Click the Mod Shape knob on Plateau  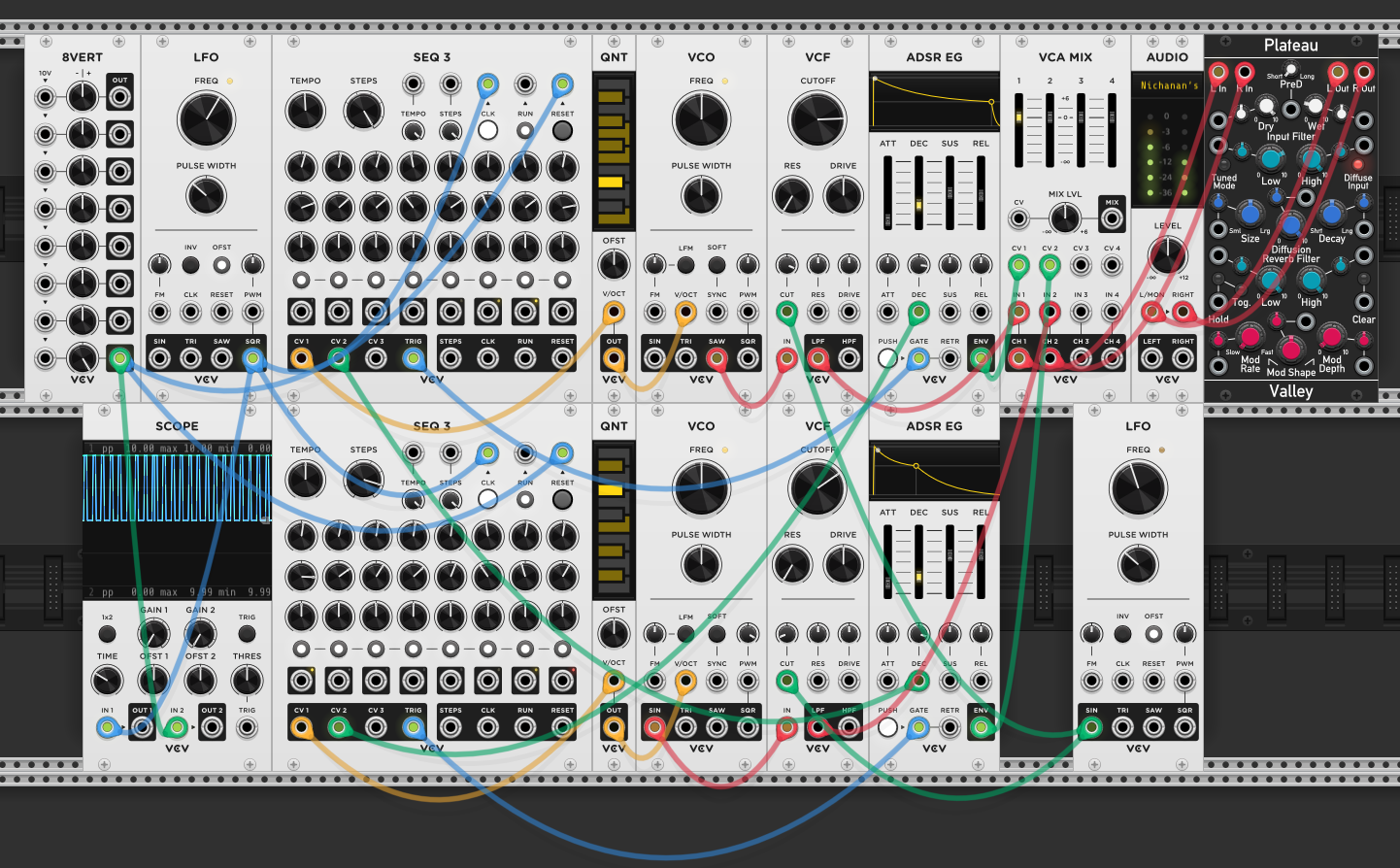click(1290, 349)
